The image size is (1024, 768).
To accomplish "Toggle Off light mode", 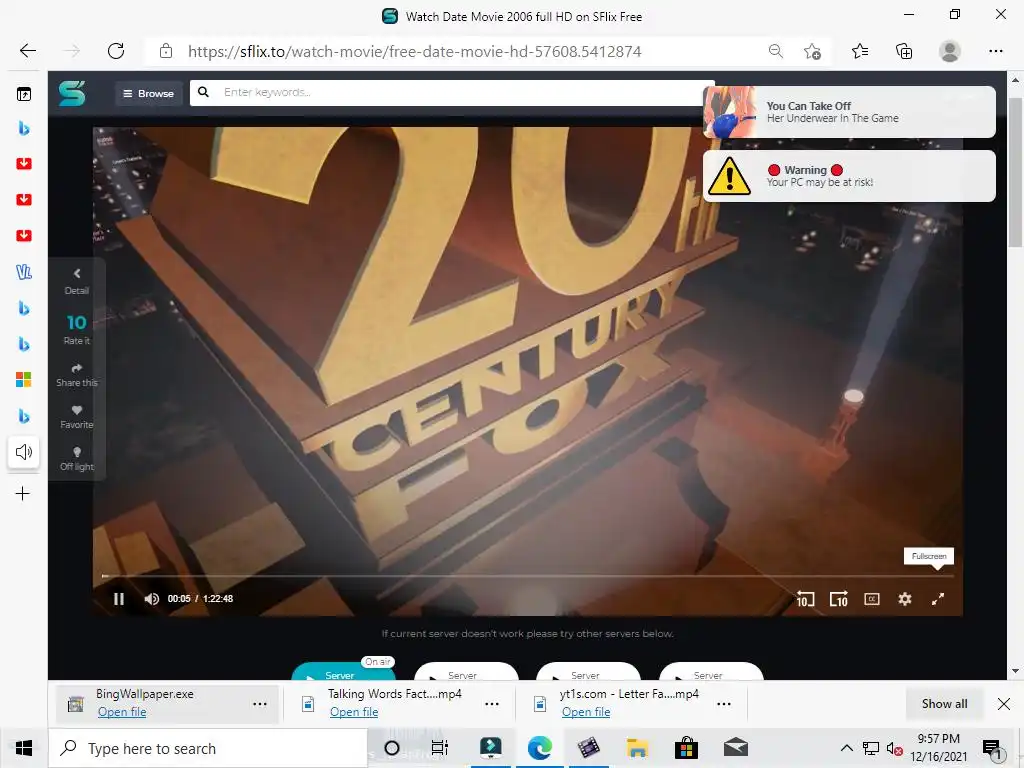I will 76,458.
